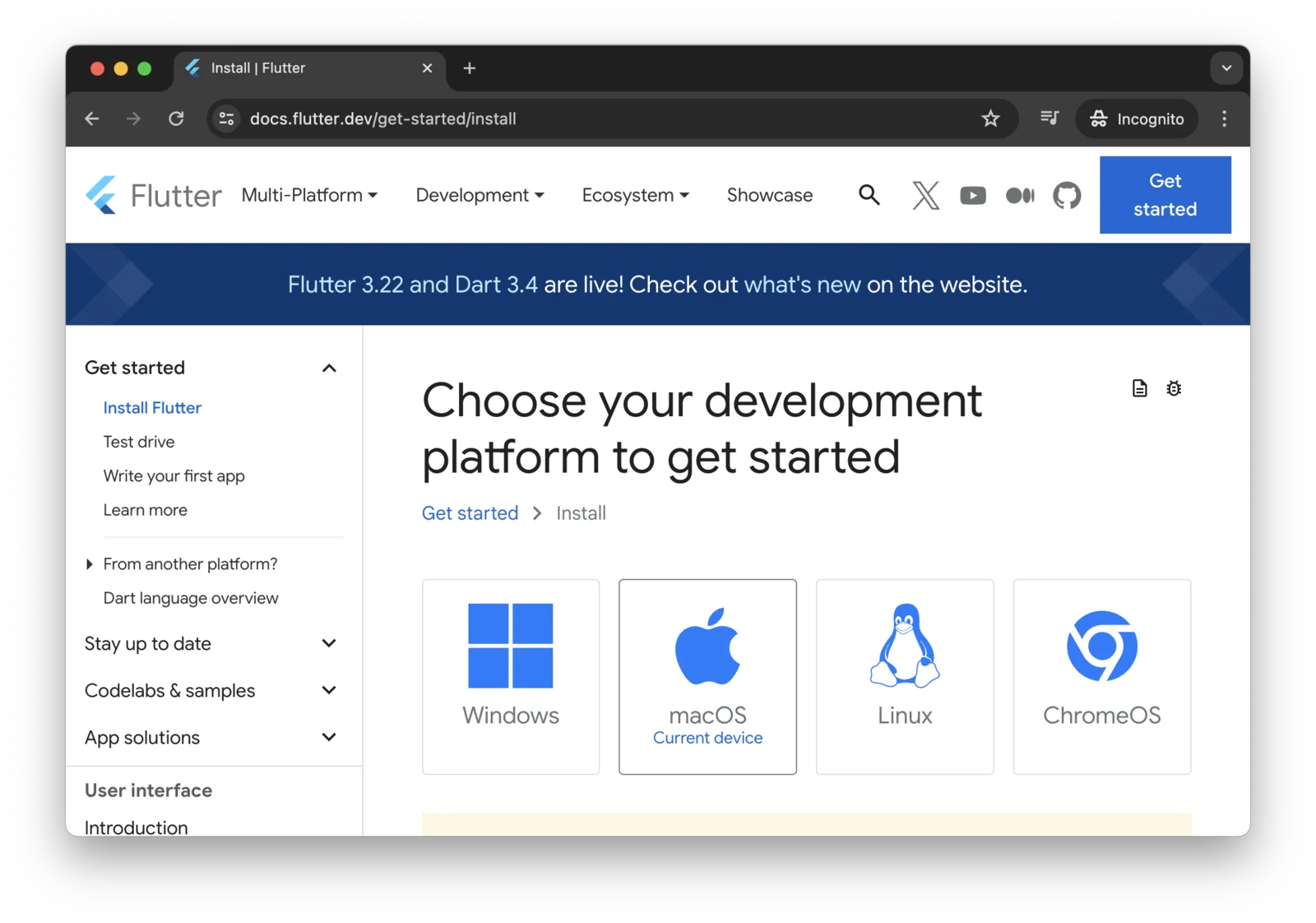The width and height of the screenshot is (1316, 923).
Task: Expand the App solutions section
Action: pos(329,737)
